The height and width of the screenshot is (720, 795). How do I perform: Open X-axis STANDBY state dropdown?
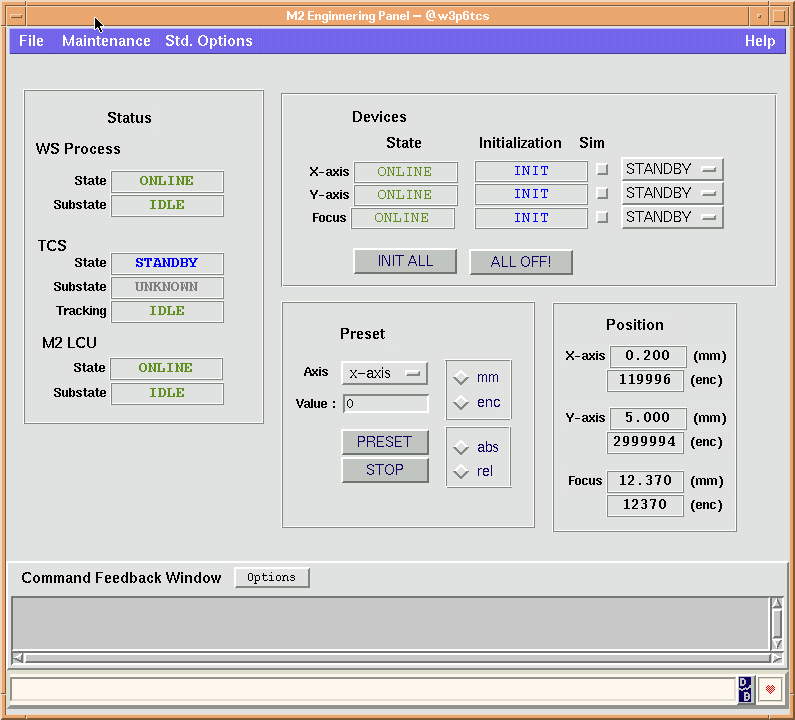pos(672,169)
